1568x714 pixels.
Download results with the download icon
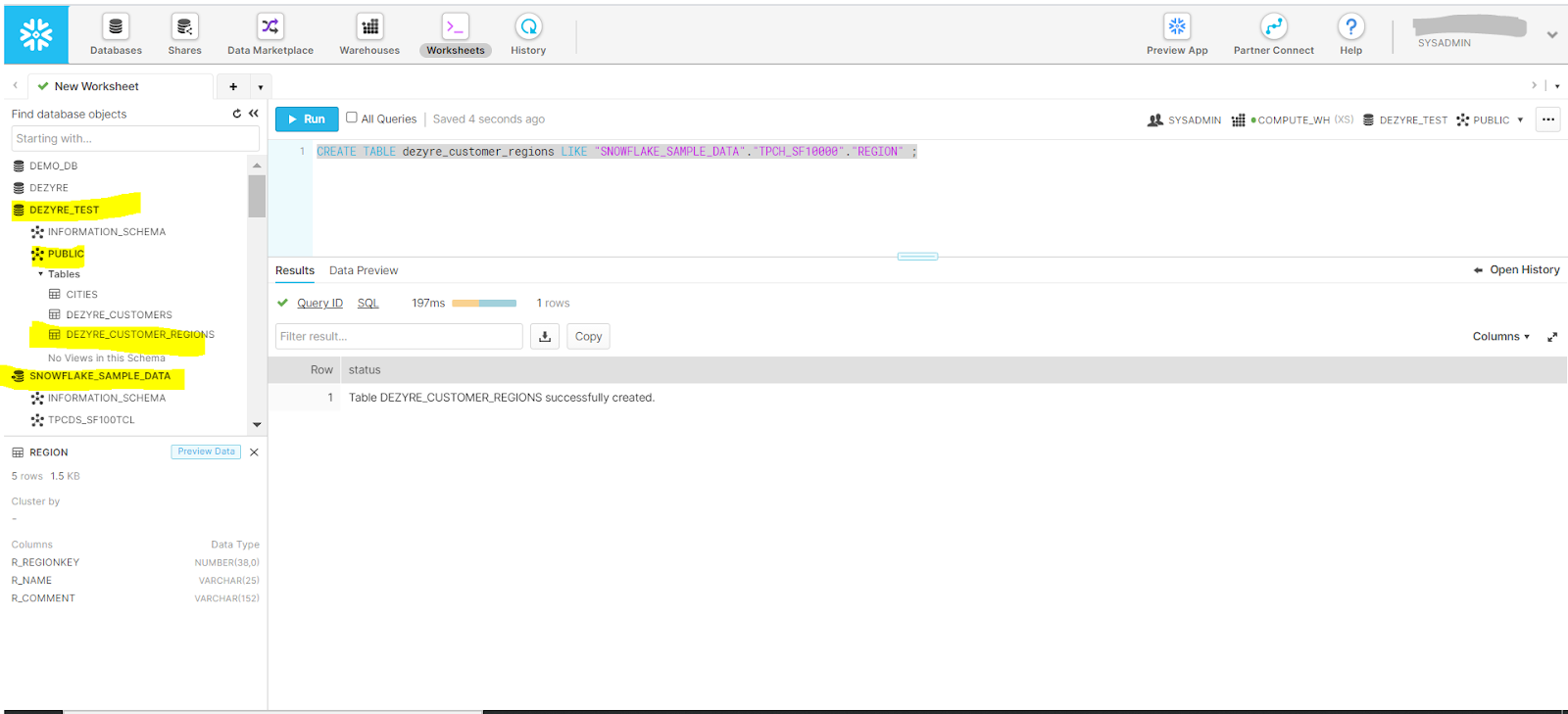click(545, 337)
